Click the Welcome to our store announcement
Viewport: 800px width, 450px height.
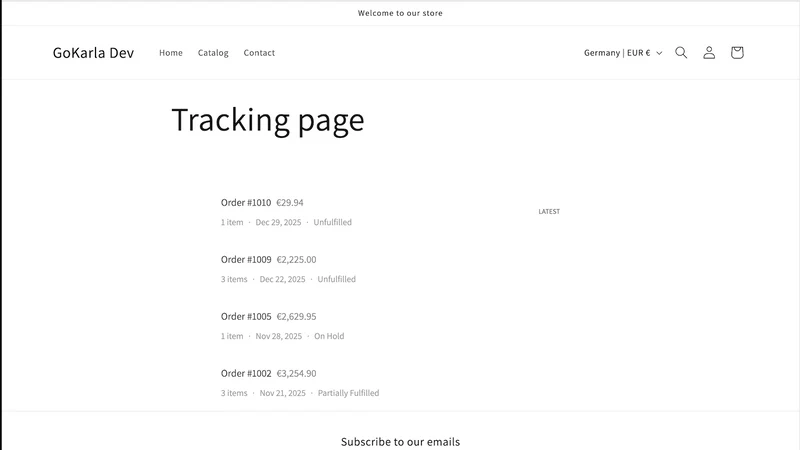[400, 13]
